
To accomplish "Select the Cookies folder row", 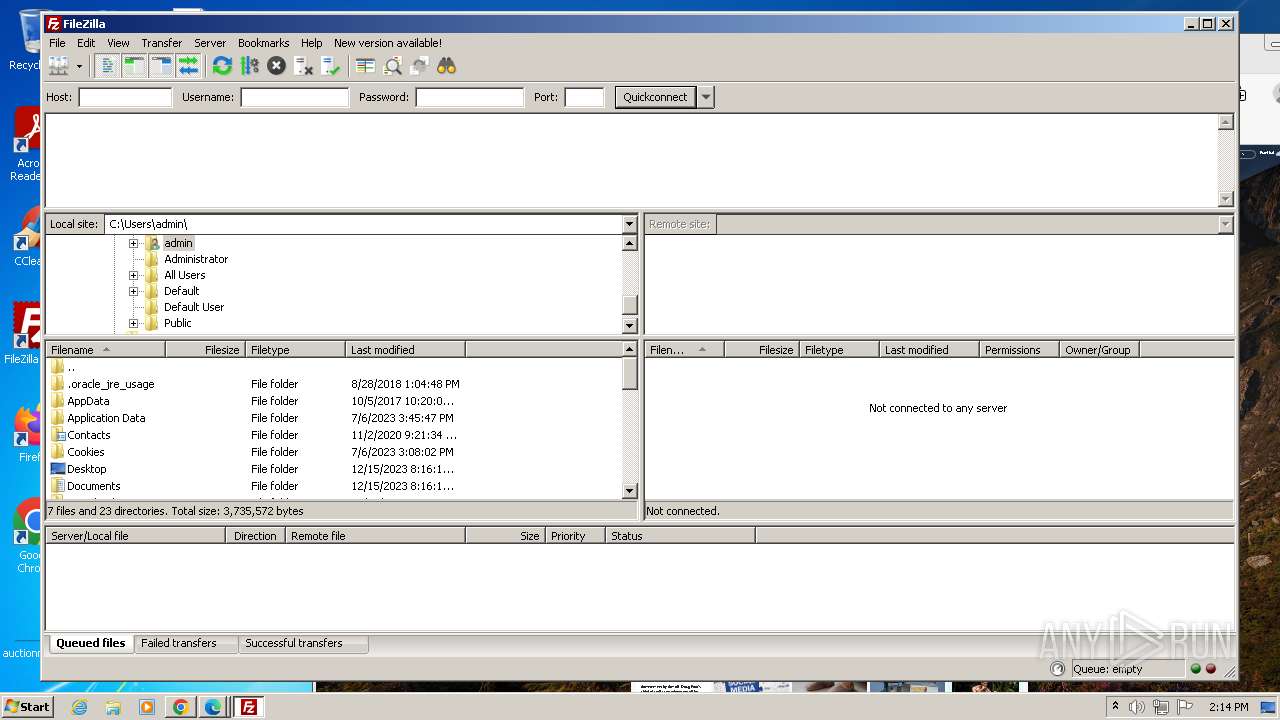I will click(333, 452).
